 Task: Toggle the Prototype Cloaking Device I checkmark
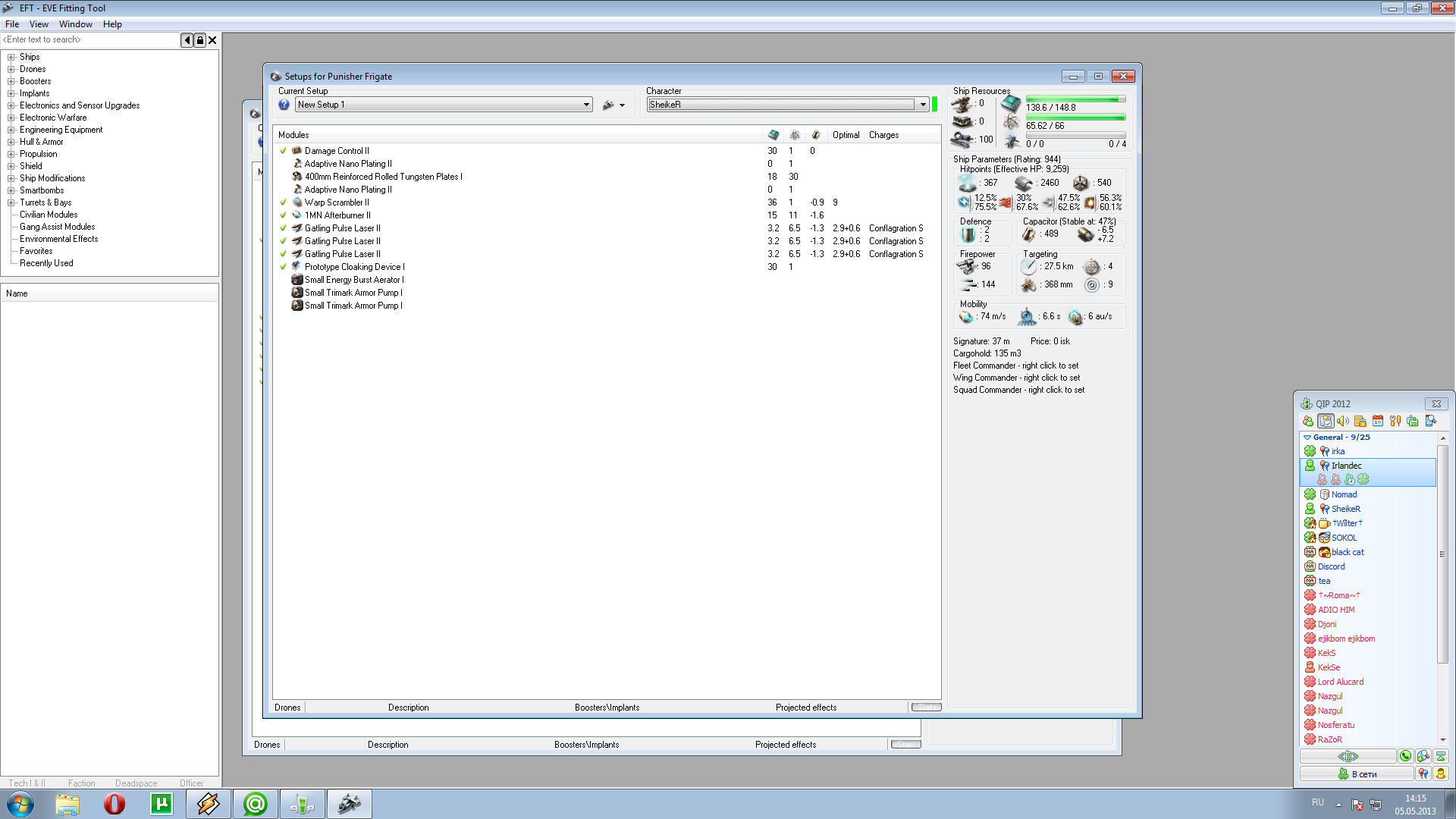(x=283, y=267)
